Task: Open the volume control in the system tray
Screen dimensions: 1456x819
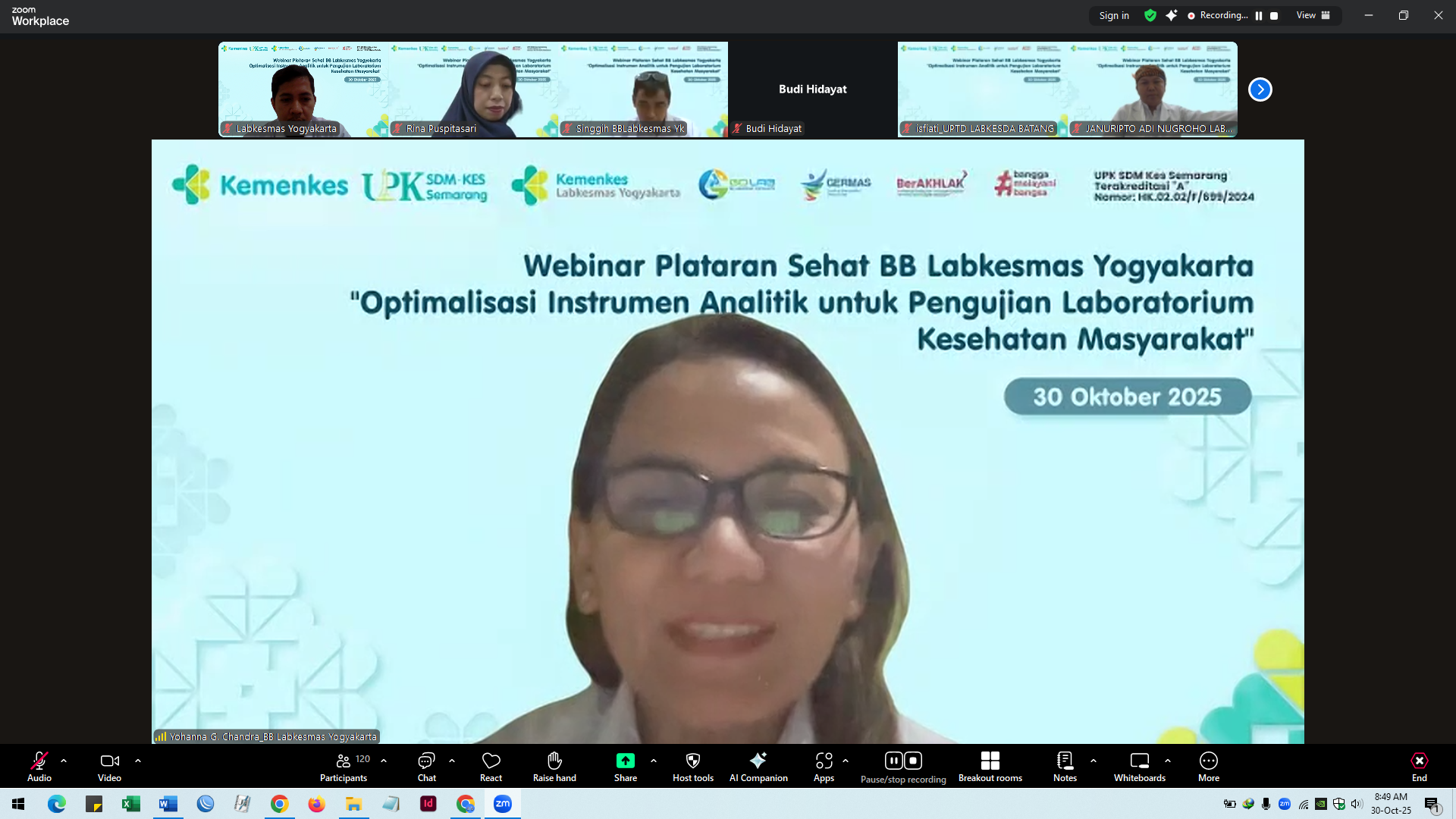Action: (1357, 804)
